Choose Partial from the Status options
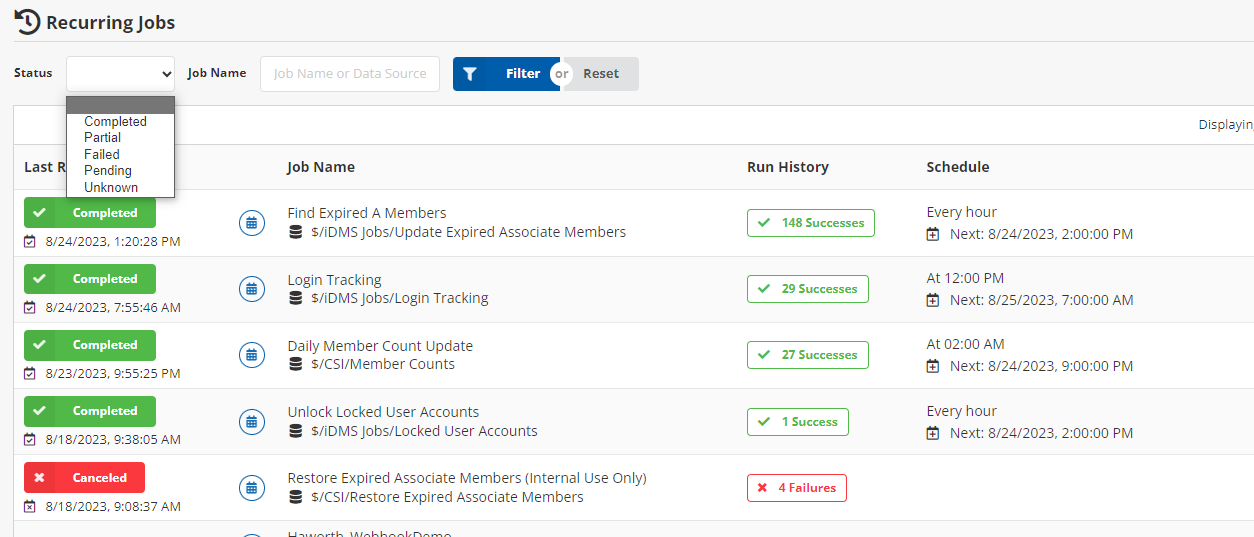1254x537 pixels. click(x=102, y=138)
